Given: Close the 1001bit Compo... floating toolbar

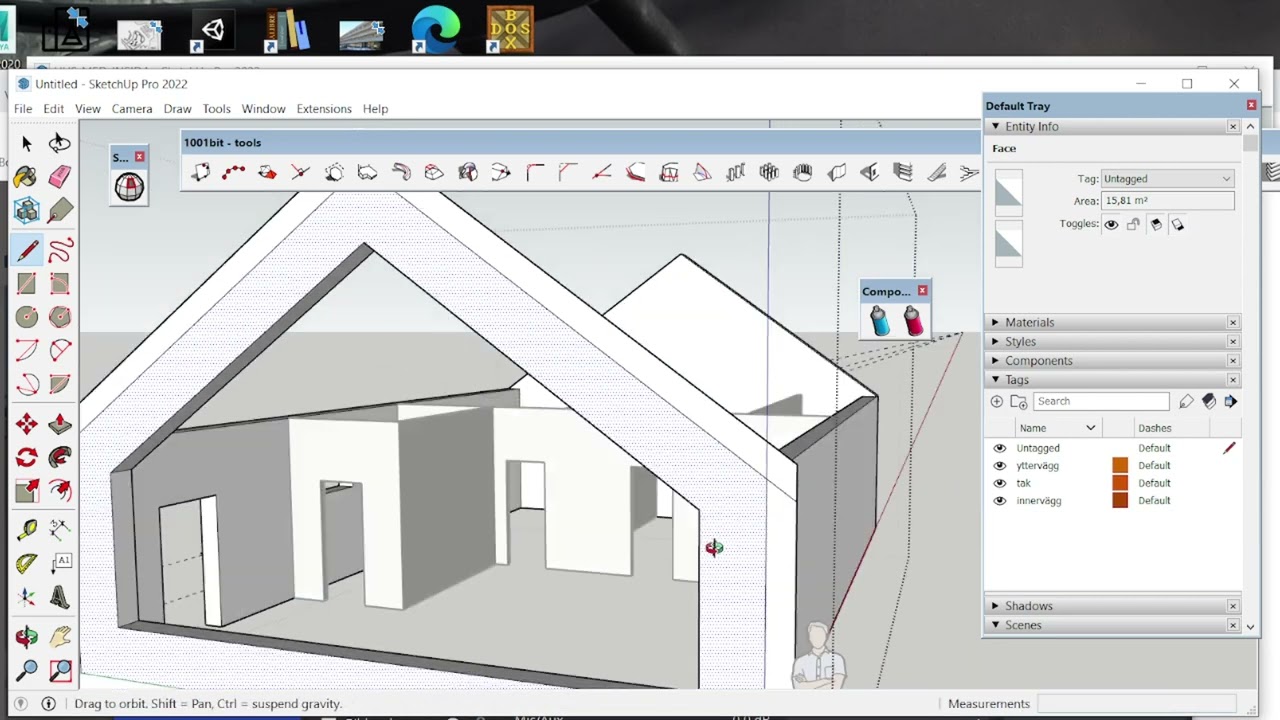Looking at the screenshot, I should pos(922,291).
